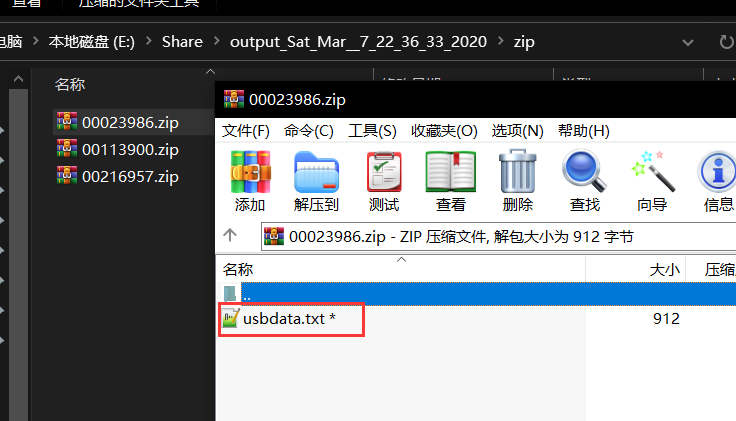Go up one level with the up arrow in WinRAR
This screenshot has width=736, height=421.
coord(230,235)
